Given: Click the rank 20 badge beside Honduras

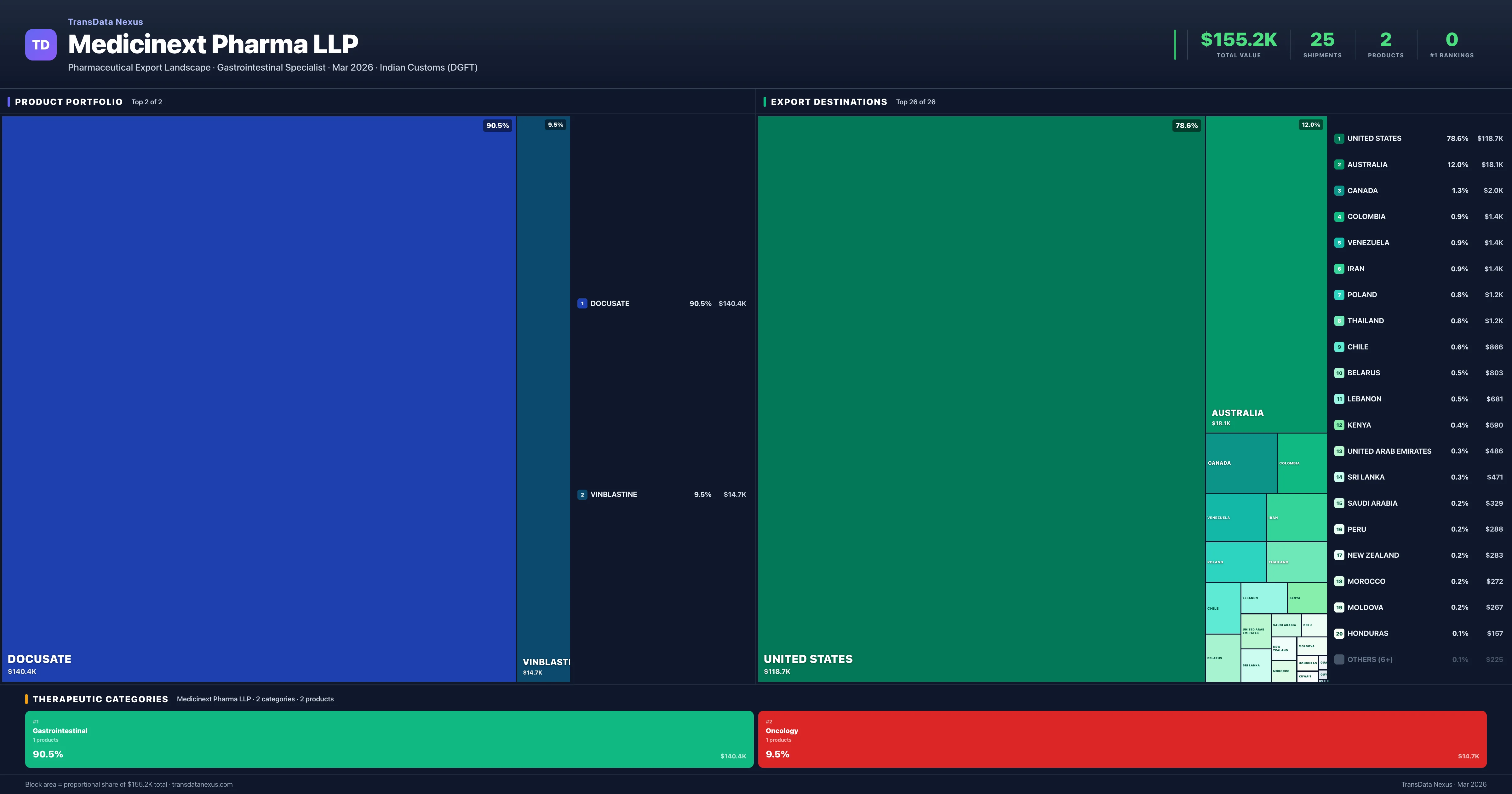Looking at the screenshot, I should click(1339, 634).
